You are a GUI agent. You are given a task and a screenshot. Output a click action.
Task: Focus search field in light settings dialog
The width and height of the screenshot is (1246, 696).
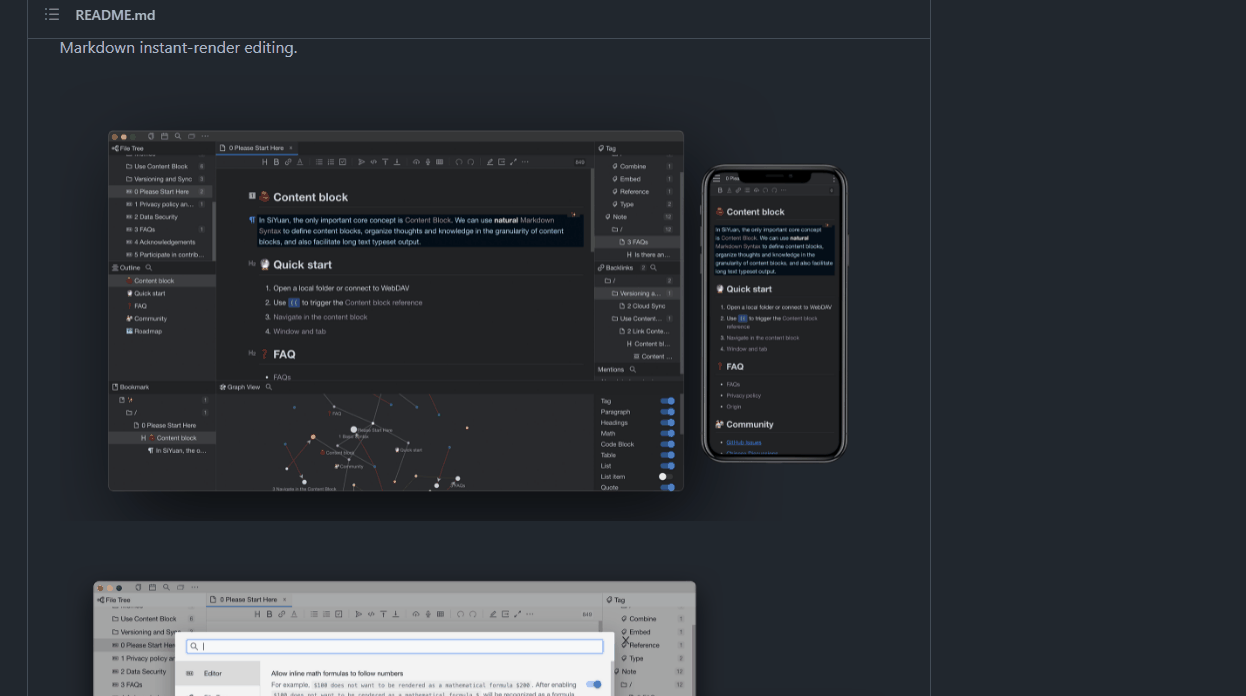[x=395, y=646]
